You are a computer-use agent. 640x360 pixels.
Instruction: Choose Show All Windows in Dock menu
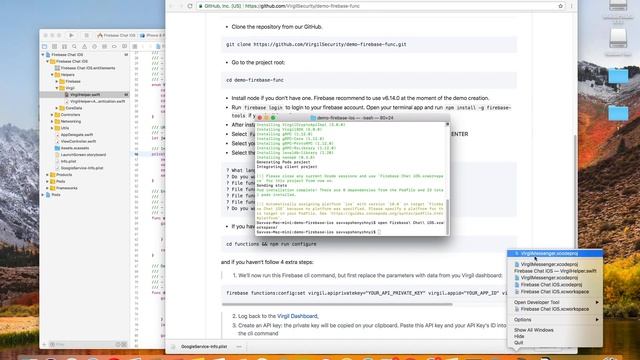(555, 330)
